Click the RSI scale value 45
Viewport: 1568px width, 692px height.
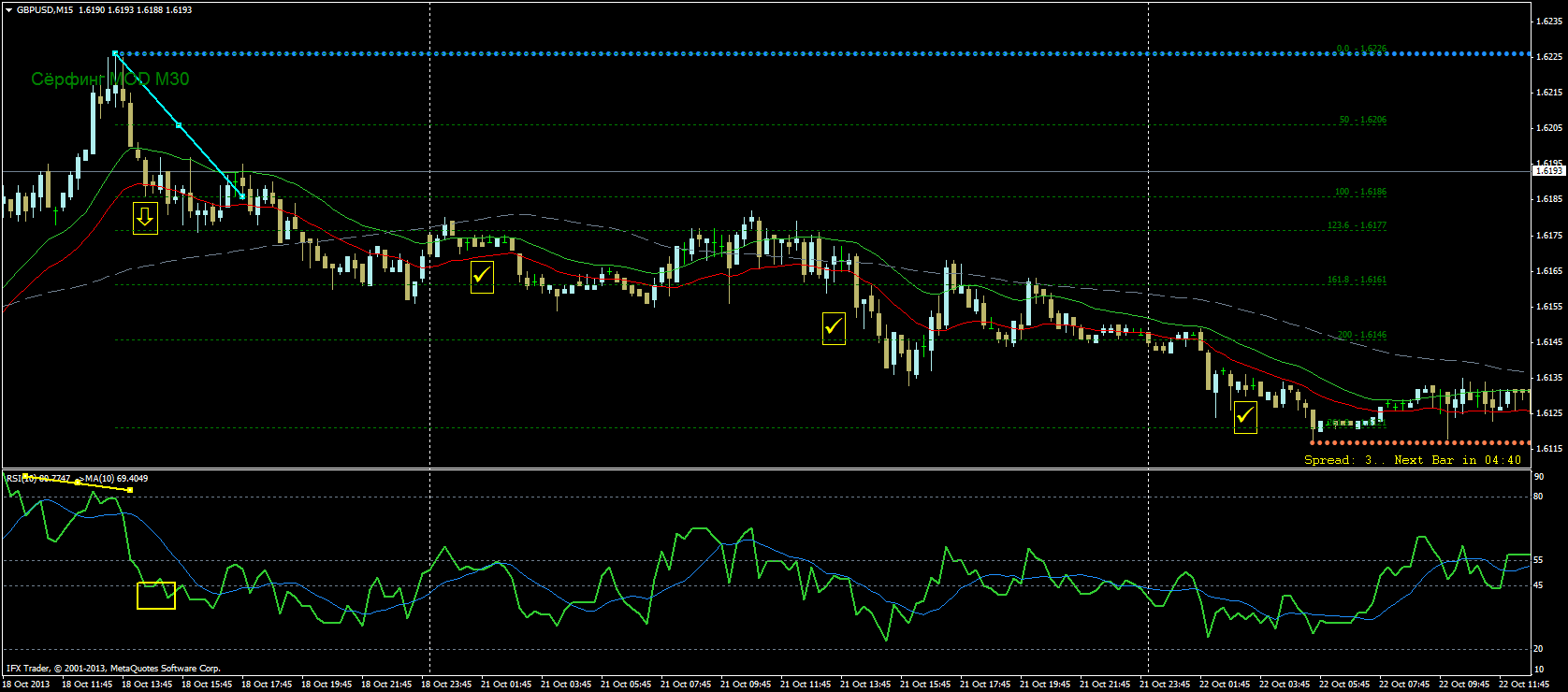point(1539,585)
